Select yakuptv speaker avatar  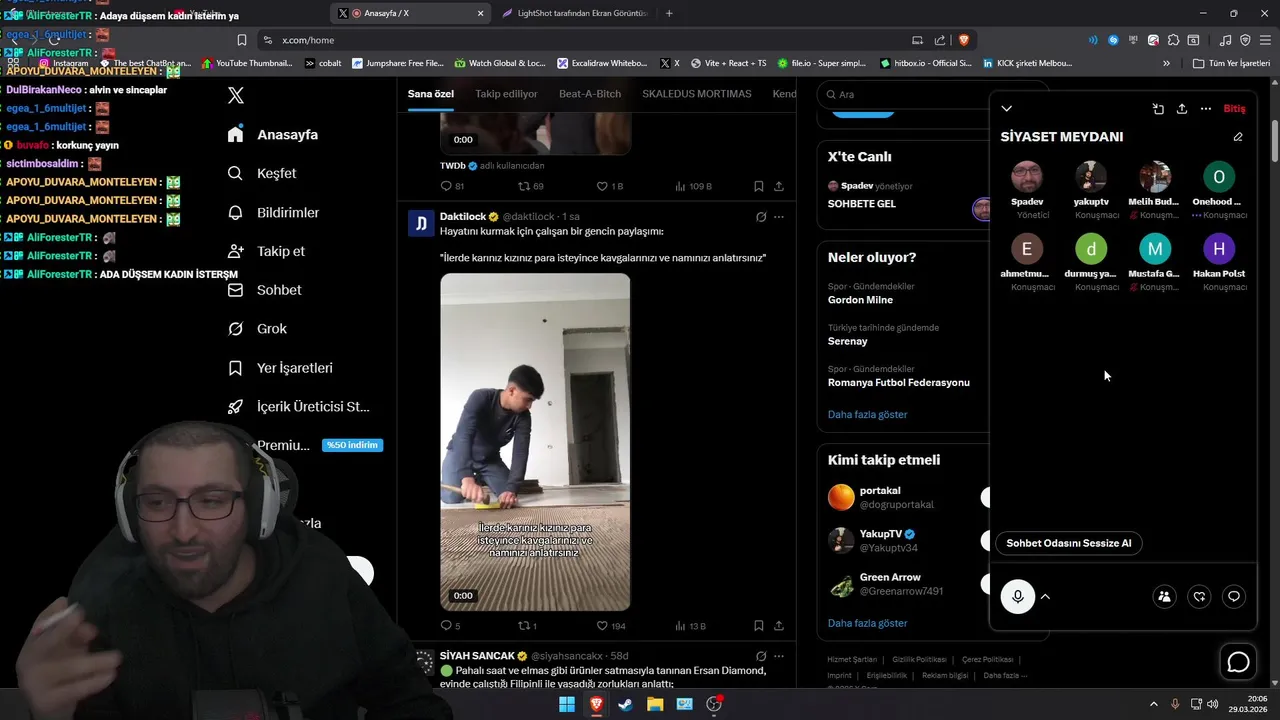pos(1091,177)
